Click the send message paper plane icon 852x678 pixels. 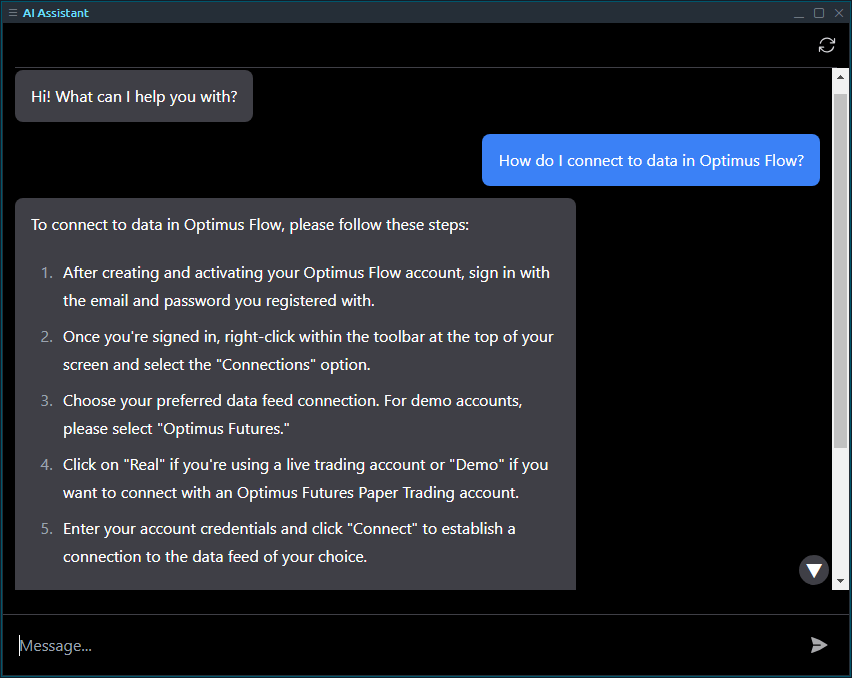pos(820,645)
